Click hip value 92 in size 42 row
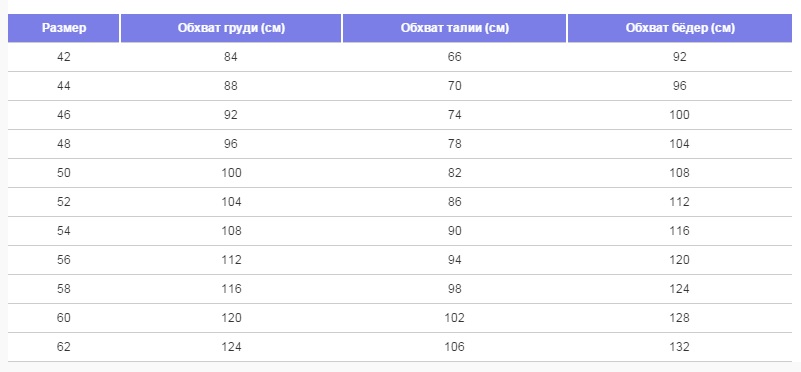This screenshot has height=372, width=801. click(x=679, y=57)
